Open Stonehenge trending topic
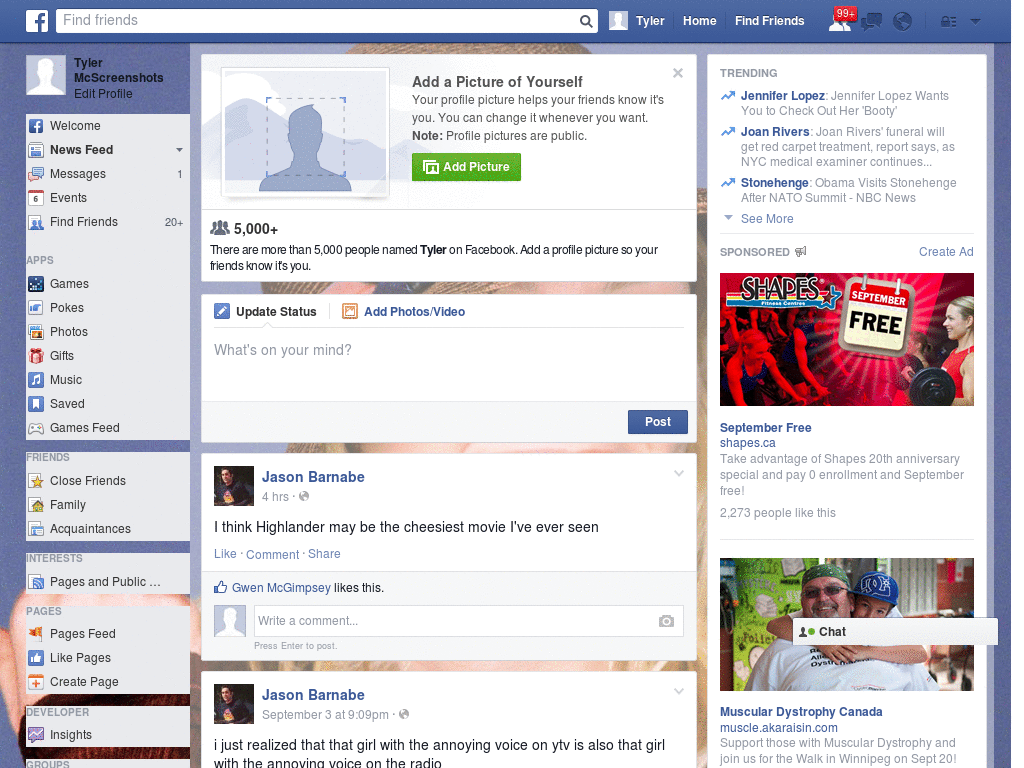Viewport: 1024px width, 768px height. 775,183
